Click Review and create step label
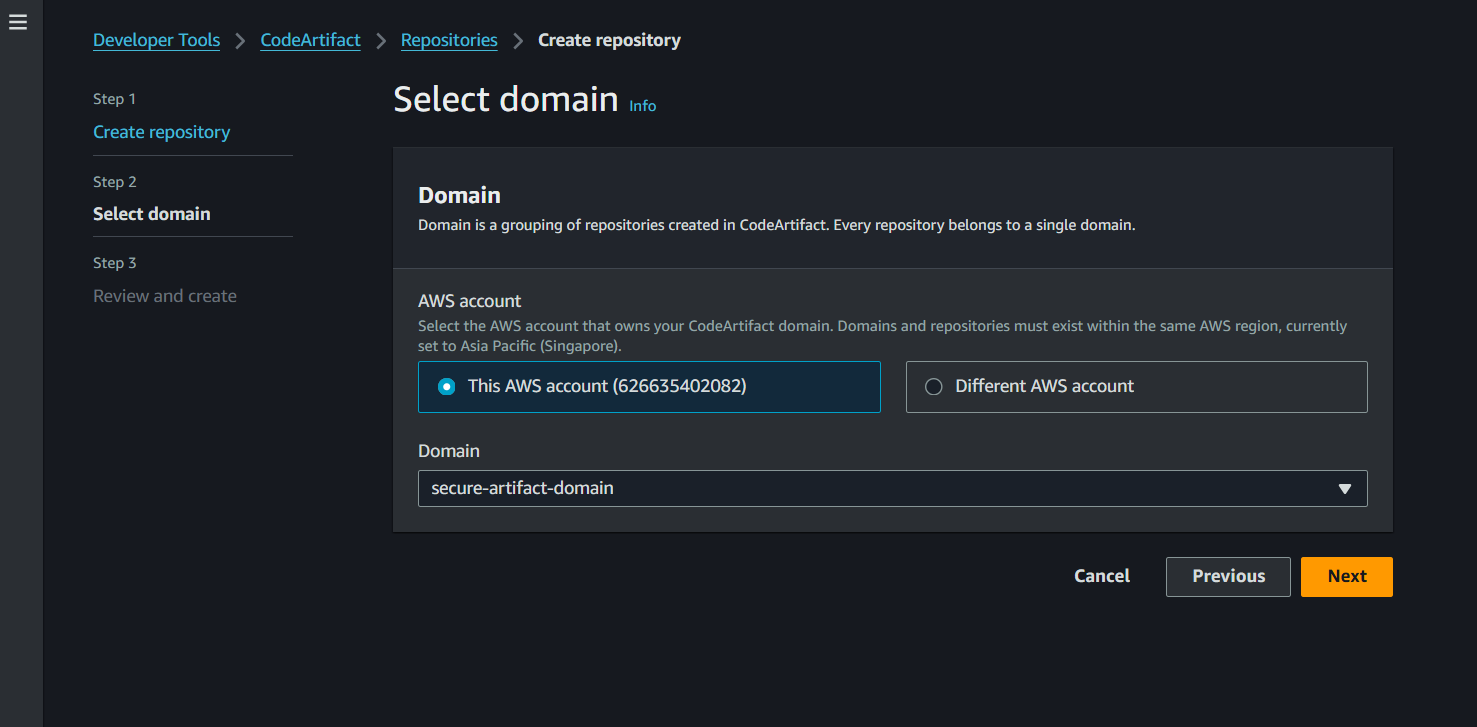This screenshot has height=727, width=1477. point(165,296)
